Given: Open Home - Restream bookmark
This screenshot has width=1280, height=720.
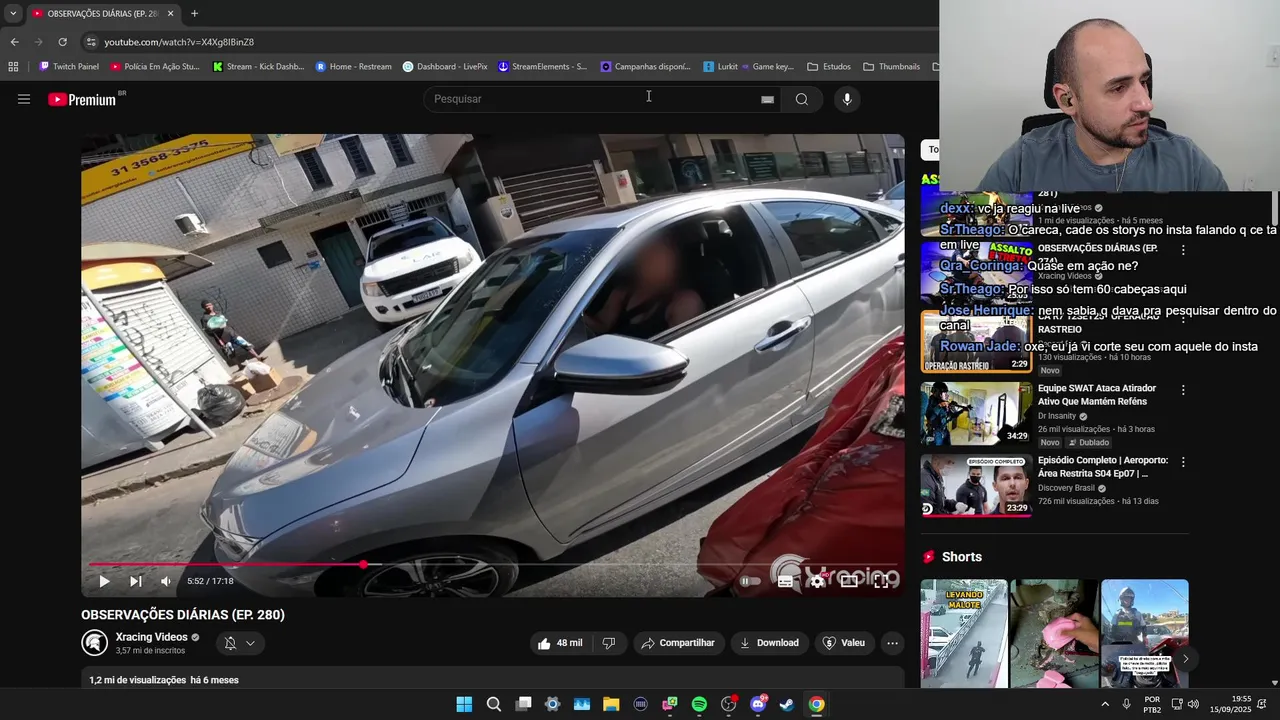Looking at the screenshot, I should pos(353,67).
